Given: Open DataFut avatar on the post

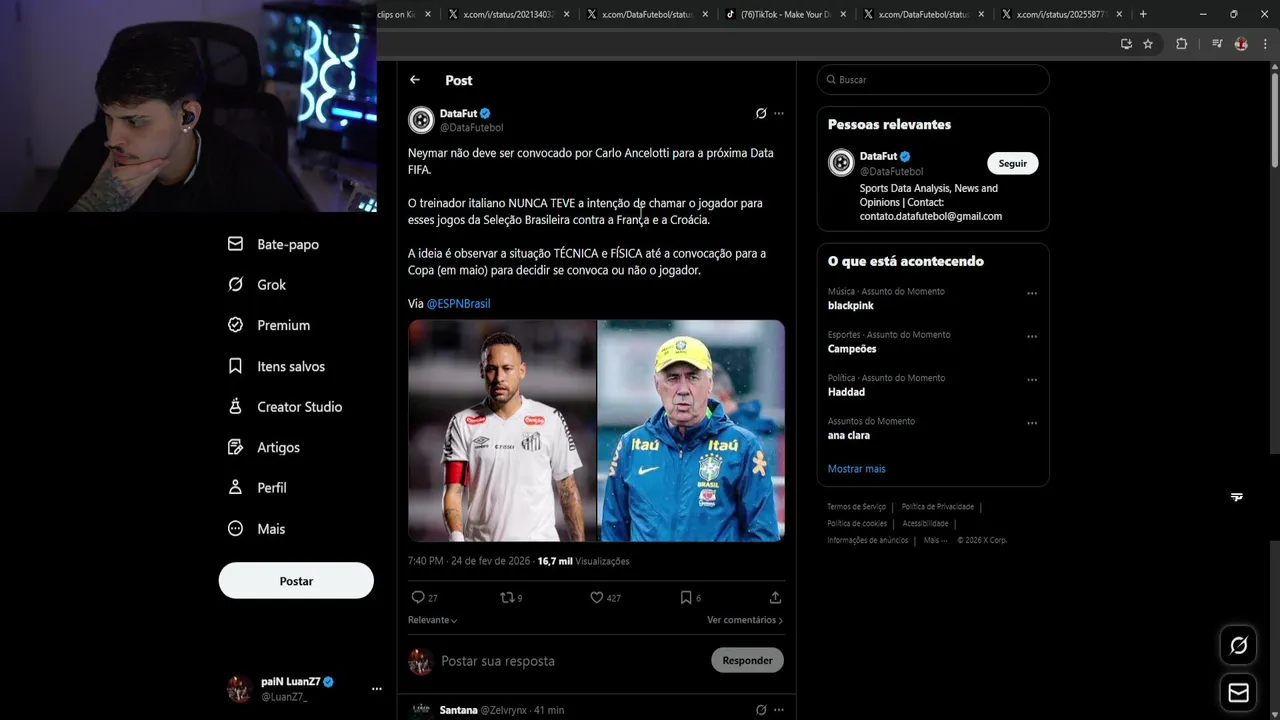Looking at the screenshot, I should pos(421,120).
